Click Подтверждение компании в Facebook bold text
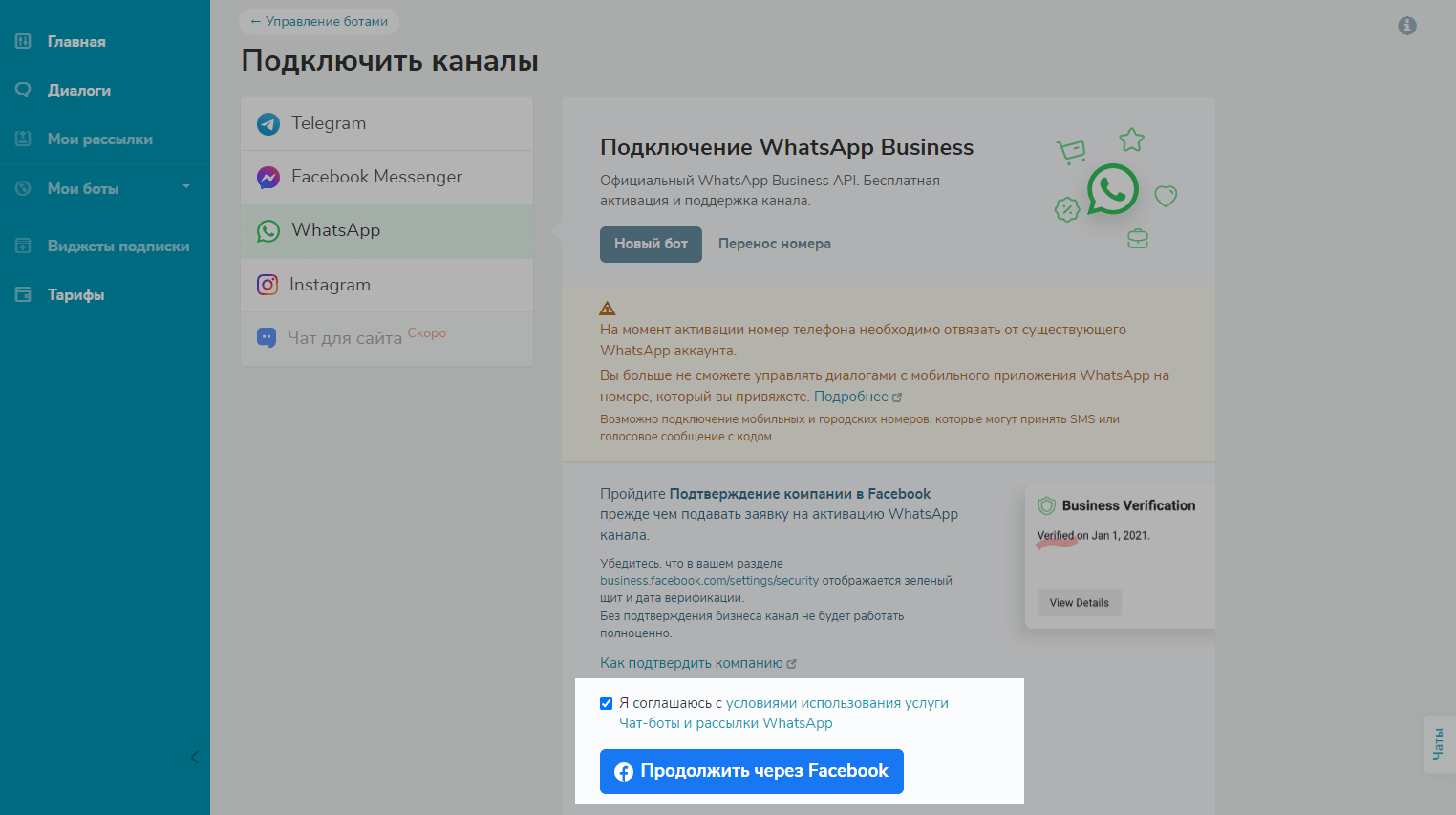The width and height of the screenshot is (1456, 815). (x=800, y=494)
